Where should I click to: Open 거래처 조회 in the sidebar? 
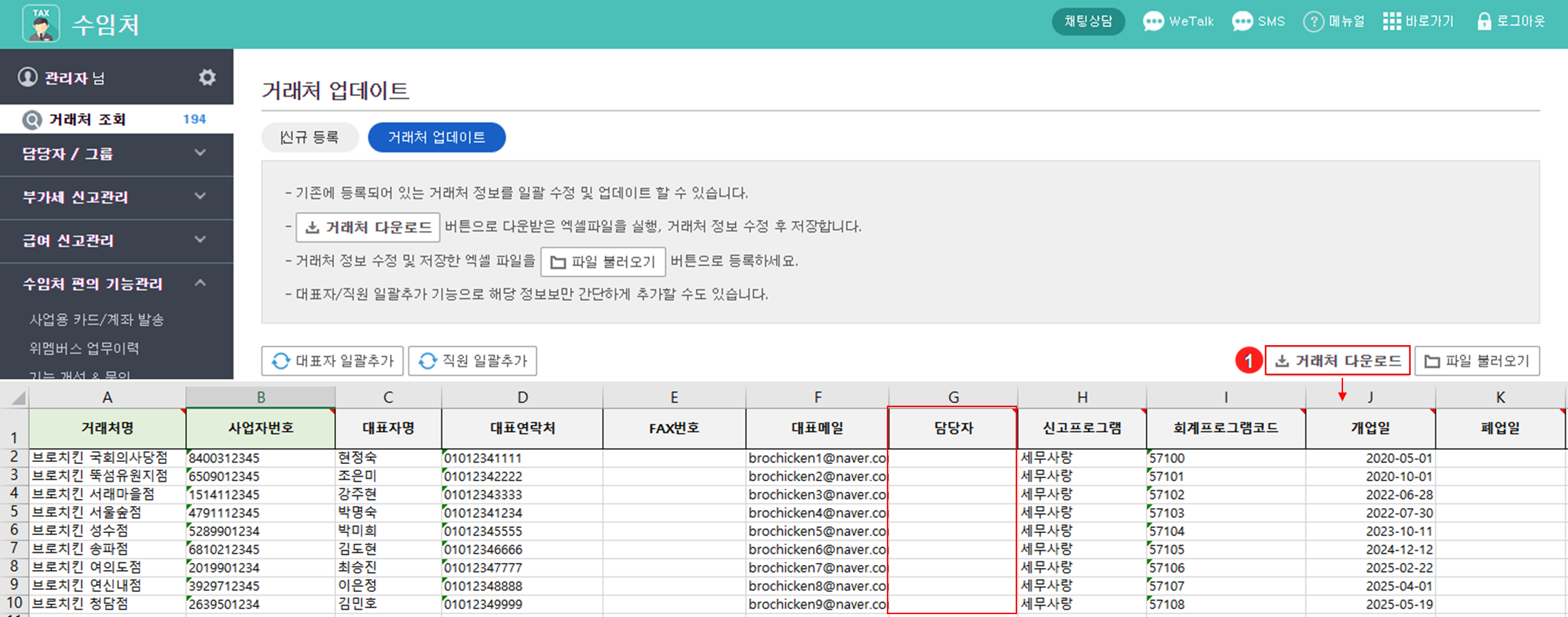(117, 120)
